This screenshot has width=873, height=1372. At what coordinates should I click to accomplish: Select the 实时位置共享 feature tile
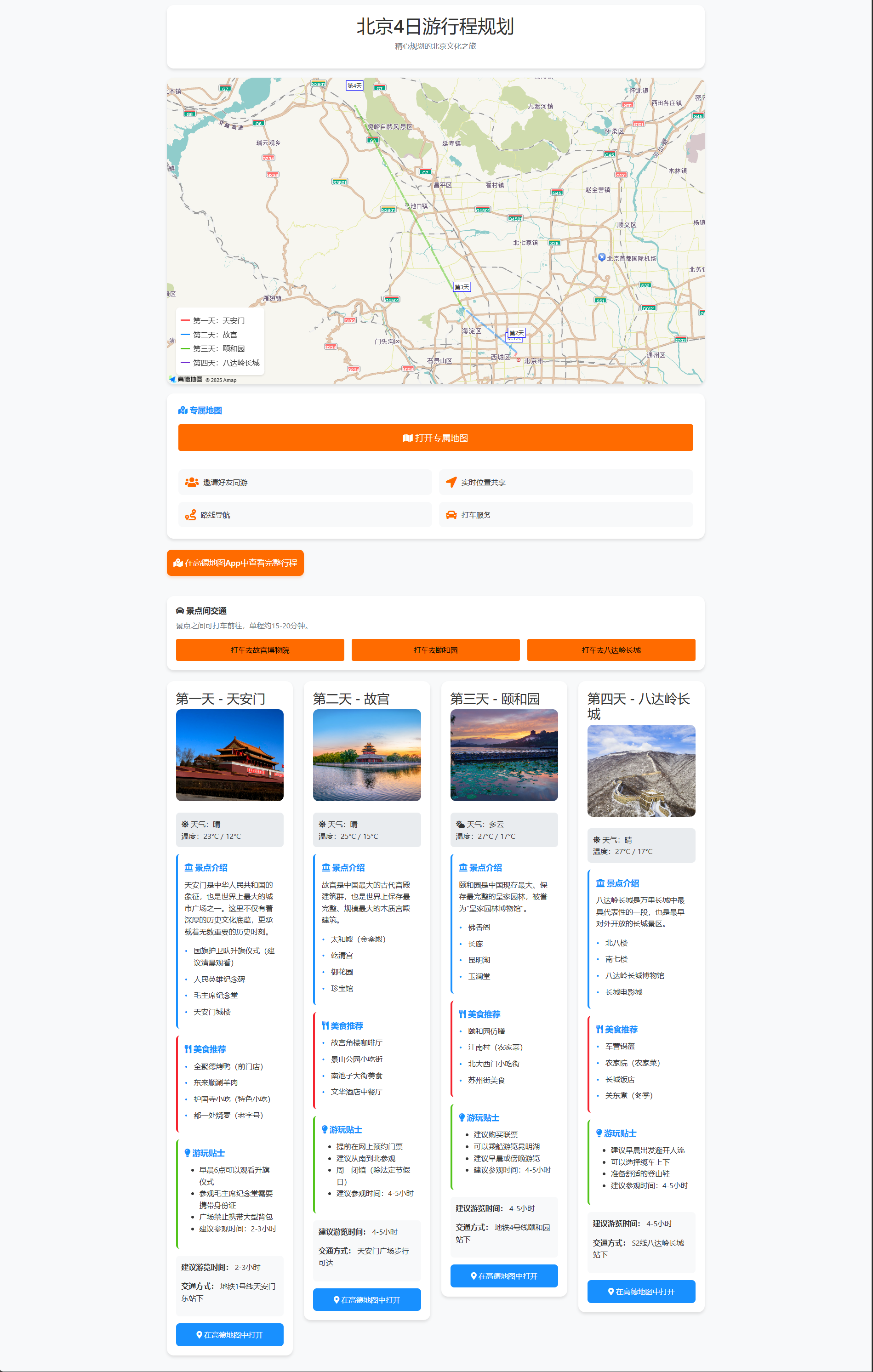point(566,482)
